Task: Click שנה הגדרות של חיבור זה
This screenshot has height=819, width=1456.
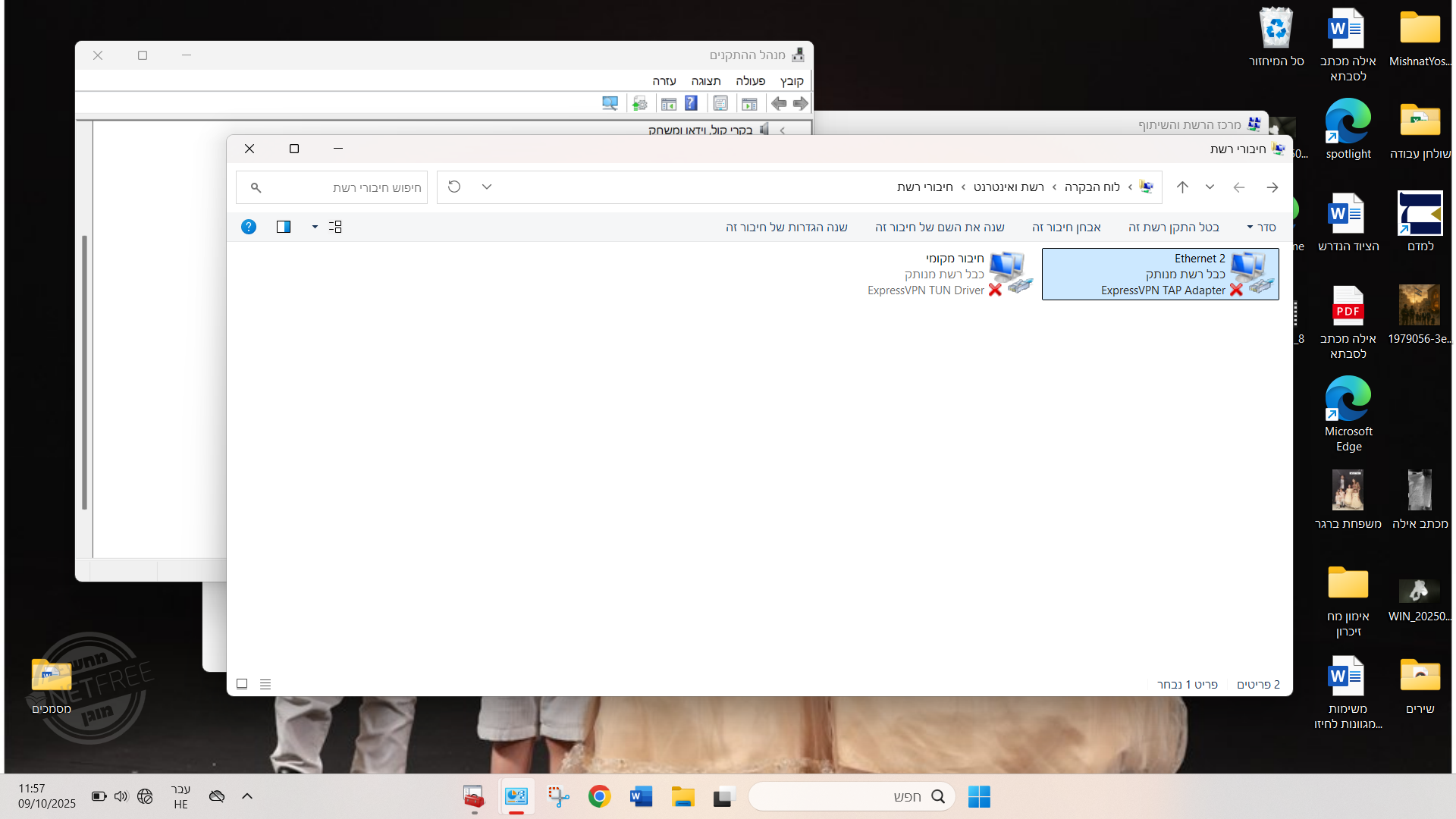Action: tap(786, 227)
